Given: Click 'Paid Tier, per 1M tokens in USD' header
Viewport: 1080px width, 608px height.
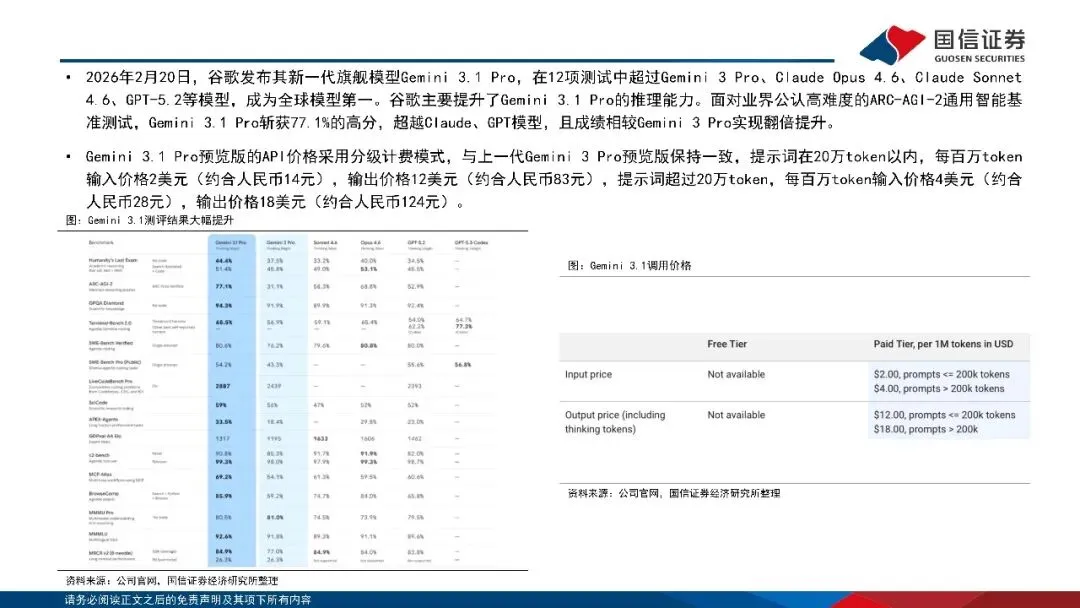Looking at the screenshot, I should point(943,344).
